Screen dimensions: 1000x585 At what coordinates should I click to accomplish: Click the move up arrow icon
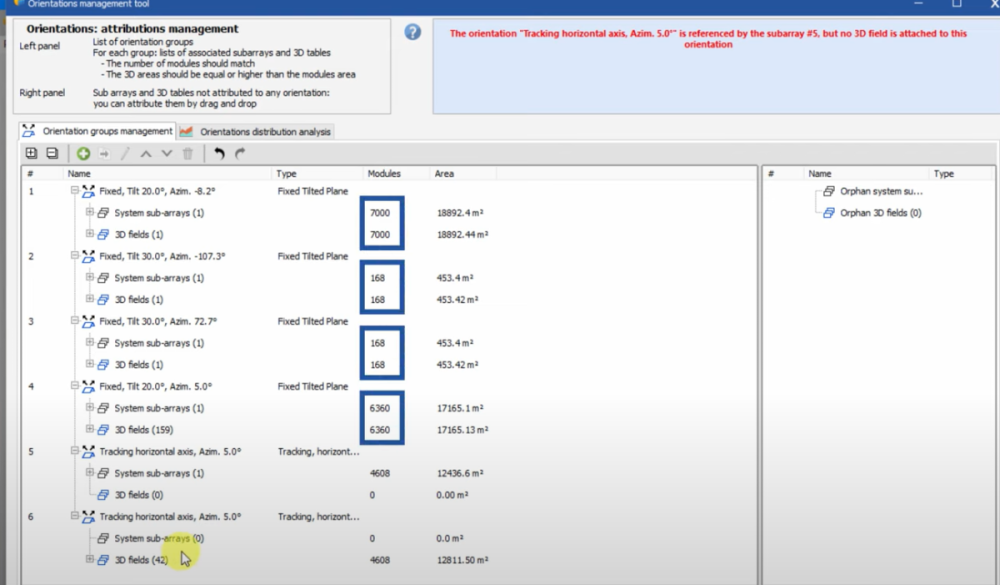146,153
